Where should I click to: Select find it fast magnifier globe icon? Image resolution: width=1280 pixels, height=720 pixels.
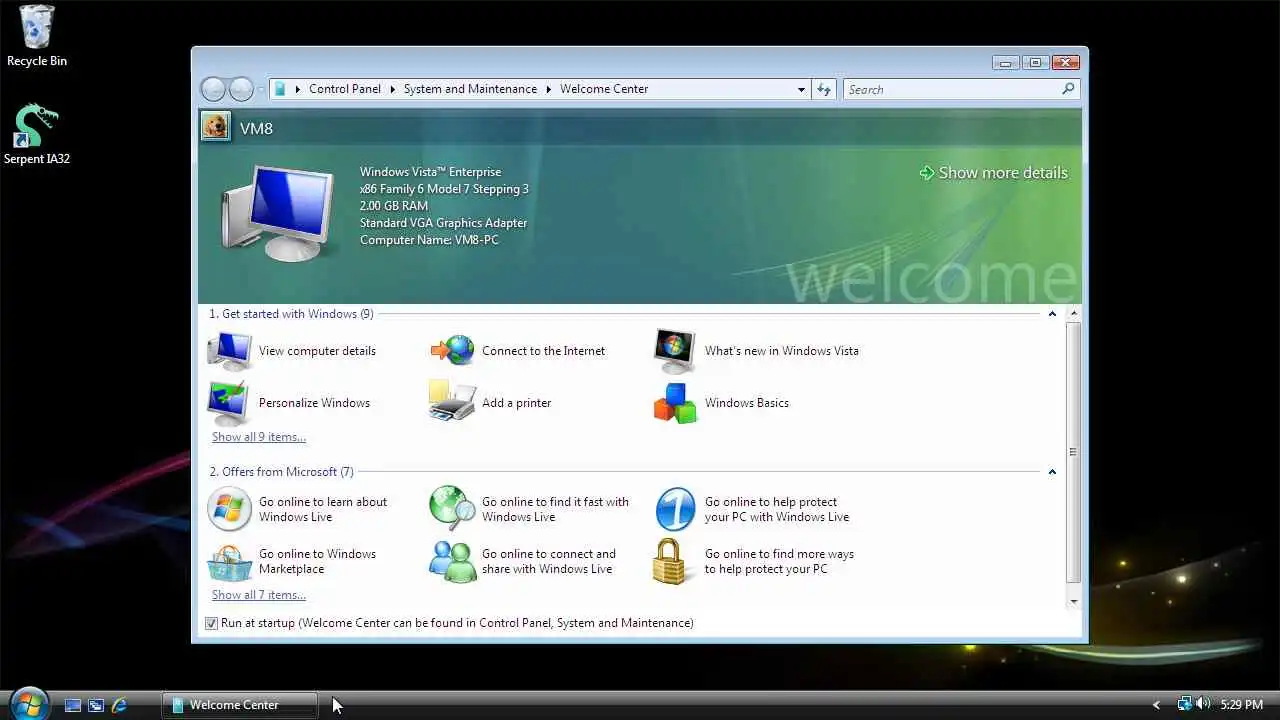(x=452, y=509)
